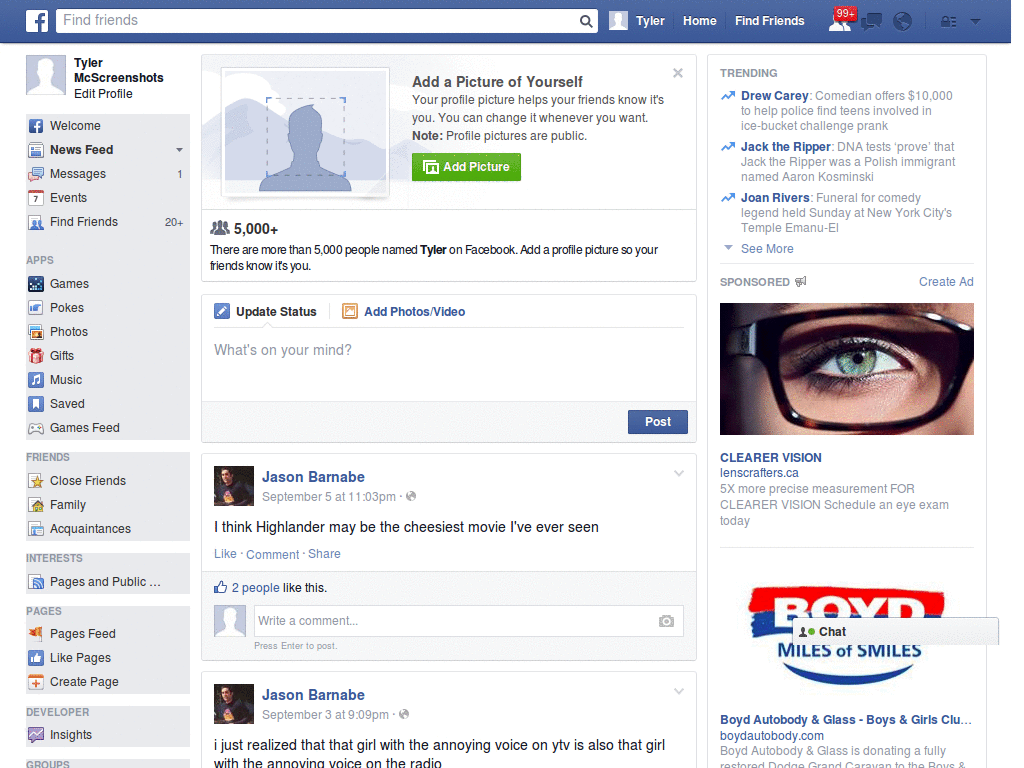Expand See More trending topics
The image size is (1024, 768).
coord(767,249)
